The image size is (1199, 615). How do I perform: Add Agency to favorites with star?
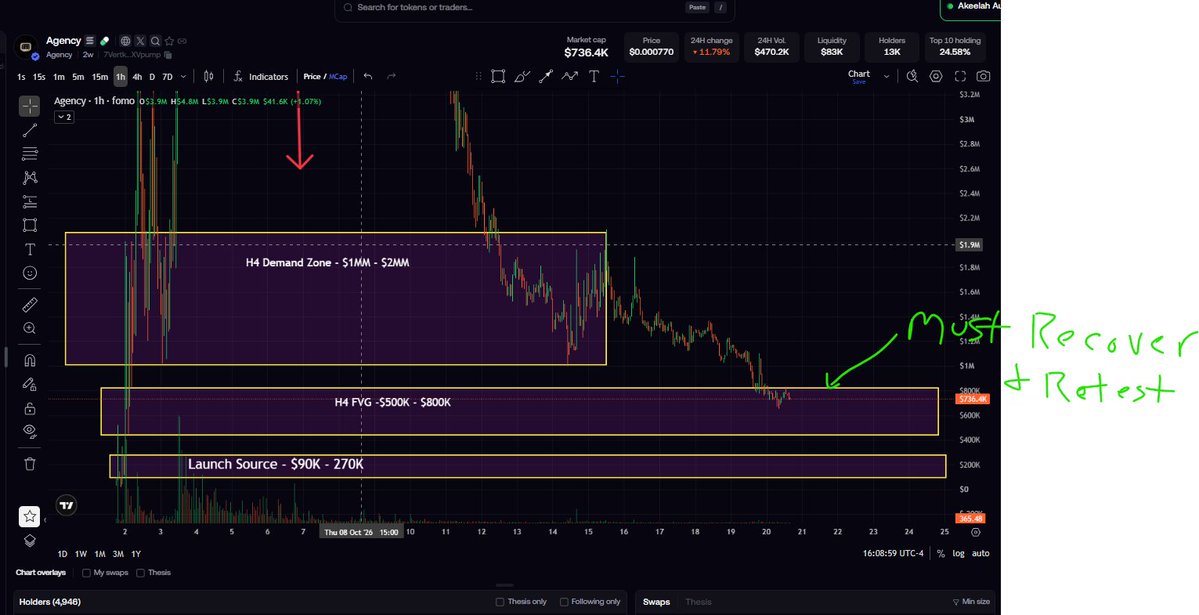169,41
